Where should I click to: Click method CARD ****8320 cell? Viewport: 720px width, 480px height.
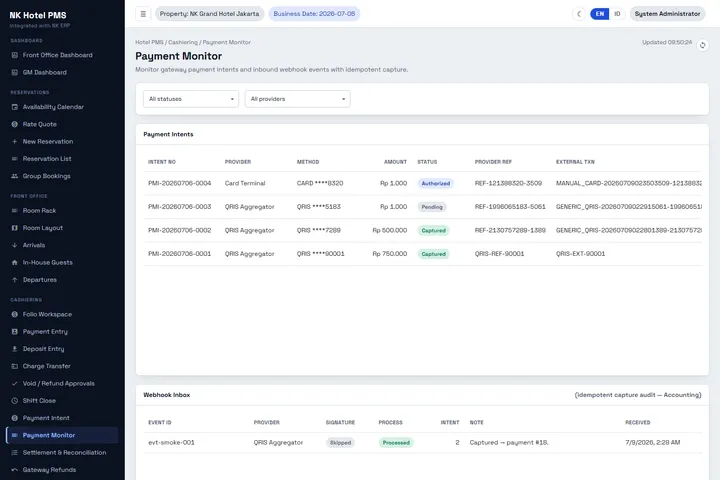point(320,183)
